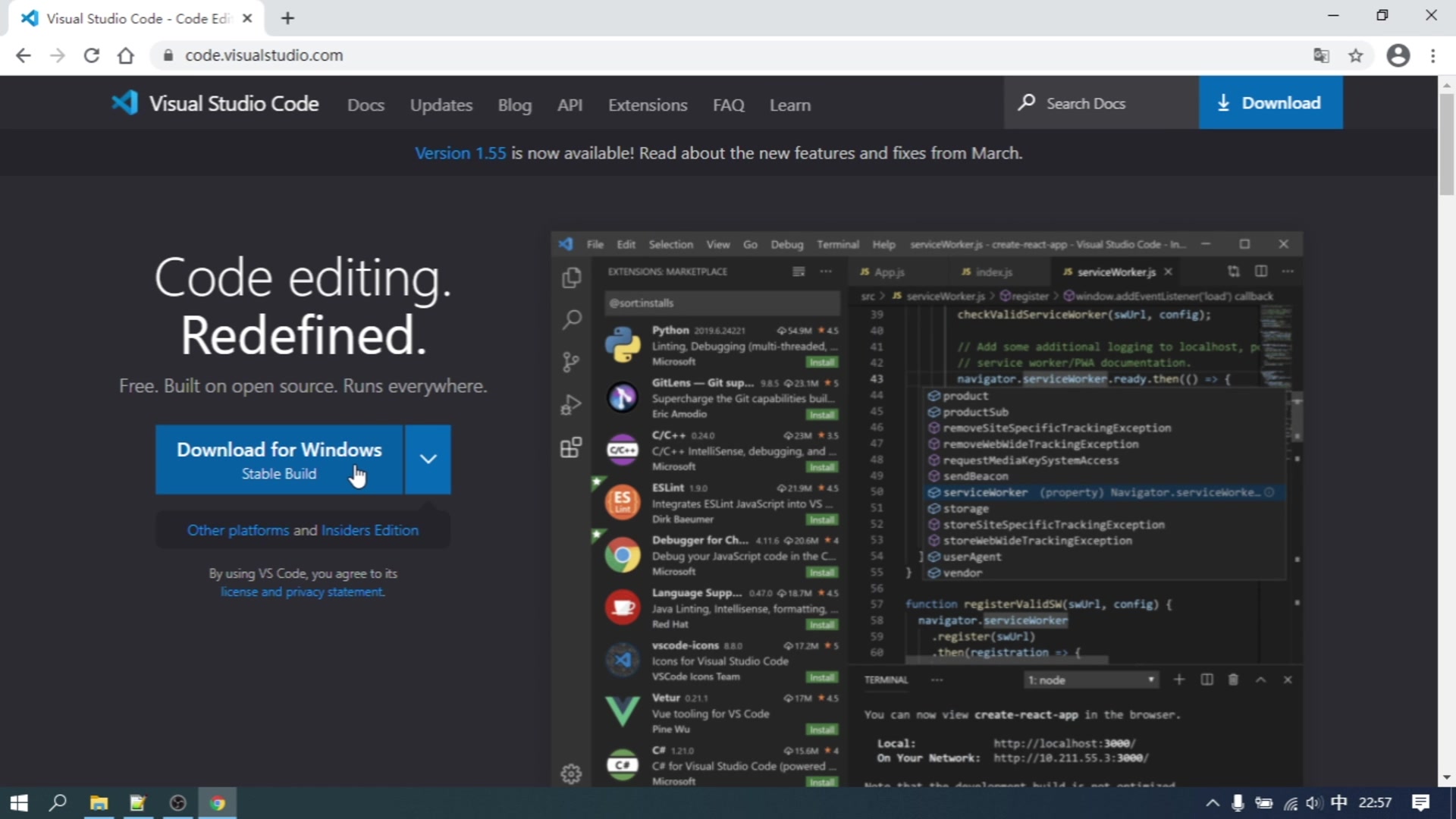This screenshot has width=1456, height=819.
Task: Open the Learn page
Action: [790, 105]
